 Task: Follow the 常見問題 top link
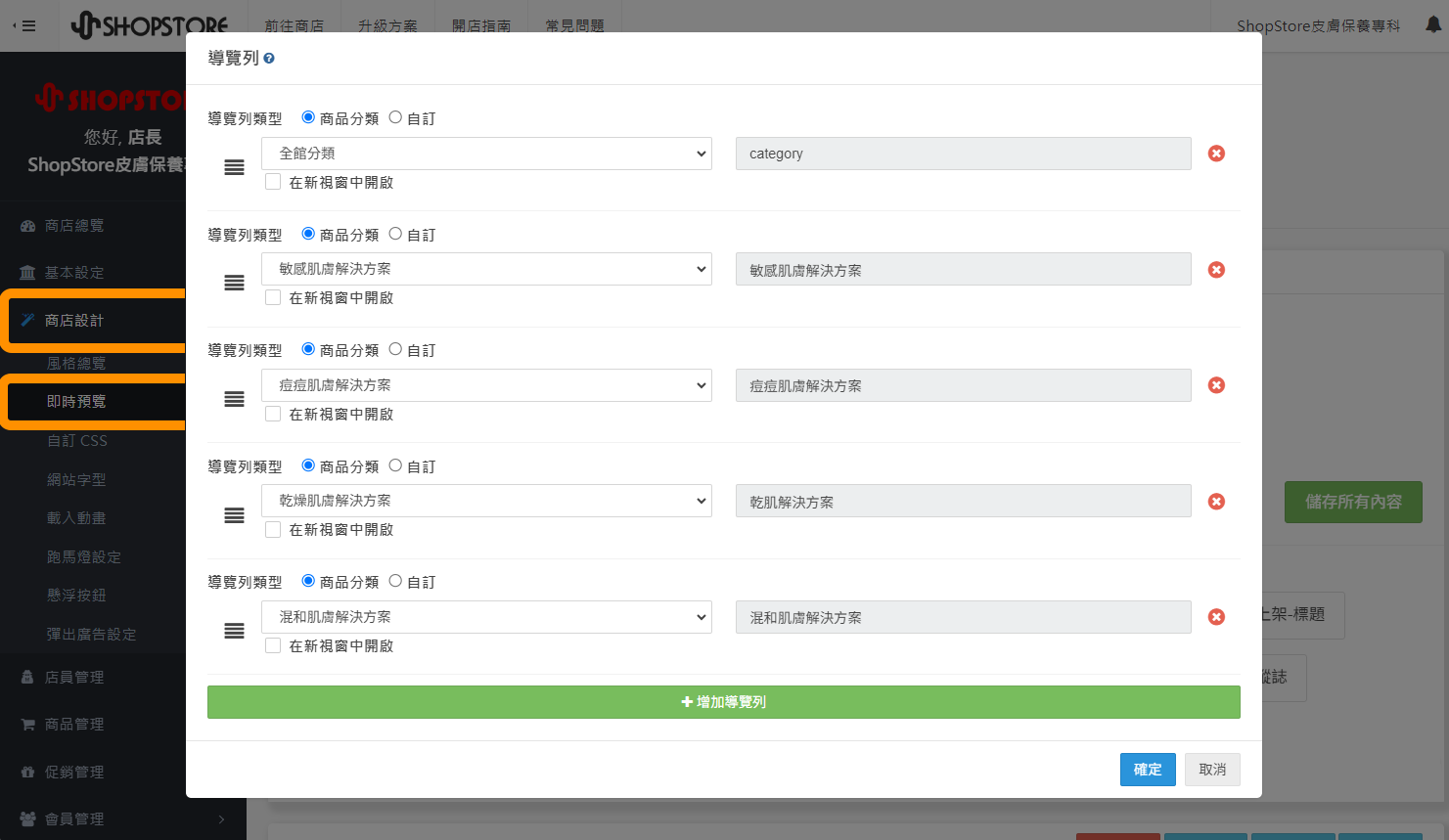575,25
